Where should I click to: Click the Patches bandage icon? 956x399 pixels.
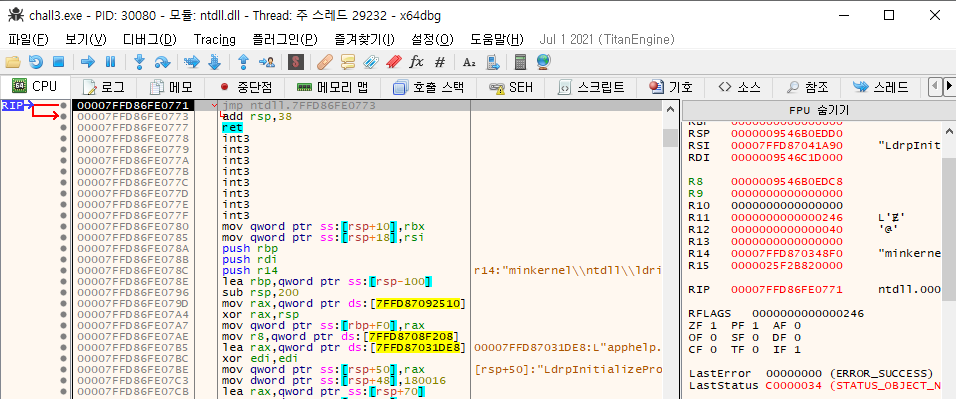click(325, 62)
